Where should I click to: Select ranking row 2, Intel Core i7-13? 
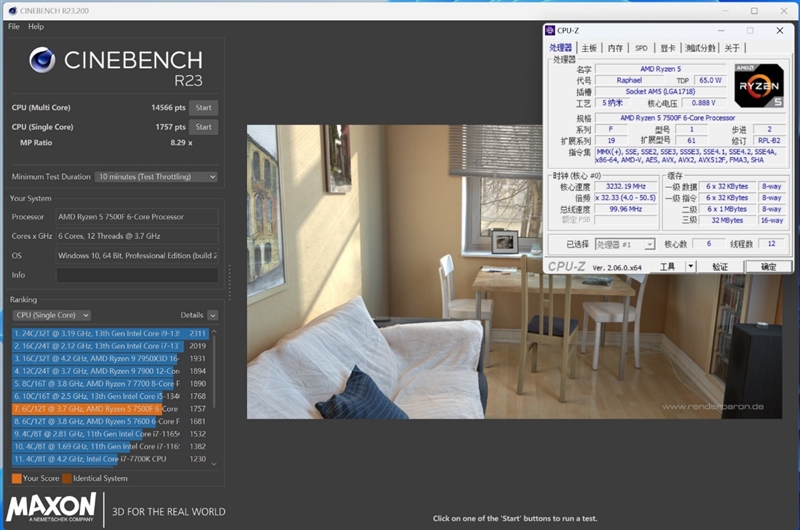110,346
